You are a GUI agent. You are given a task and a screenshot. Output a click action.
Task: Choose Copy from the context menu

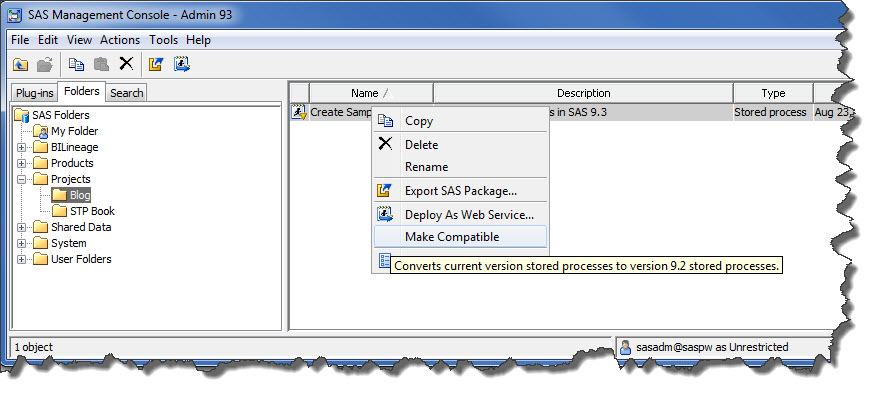(x=461, y=121)
